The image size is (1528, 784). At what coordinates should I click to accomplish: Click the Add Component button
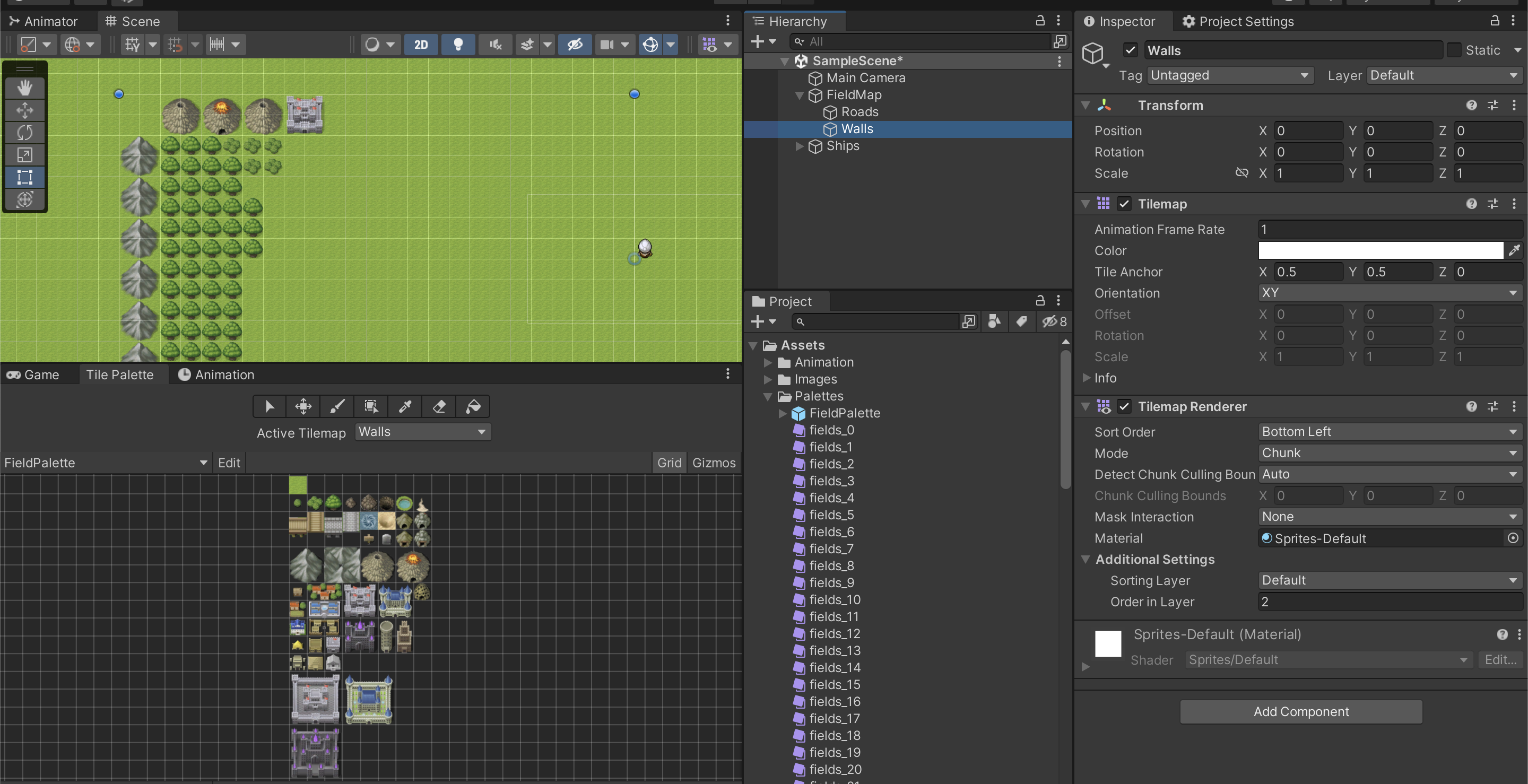pyautogui.click(x=1300, y=712)
